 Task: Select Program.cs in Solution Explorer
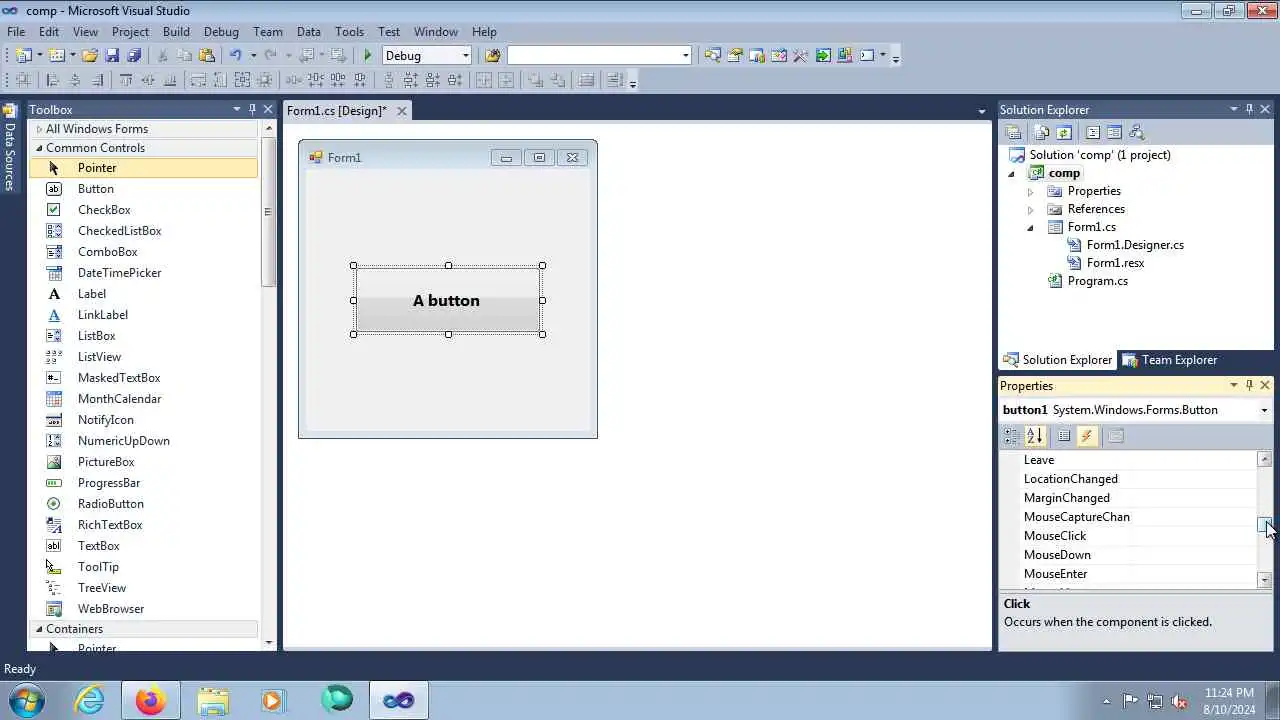point(1097,281)
